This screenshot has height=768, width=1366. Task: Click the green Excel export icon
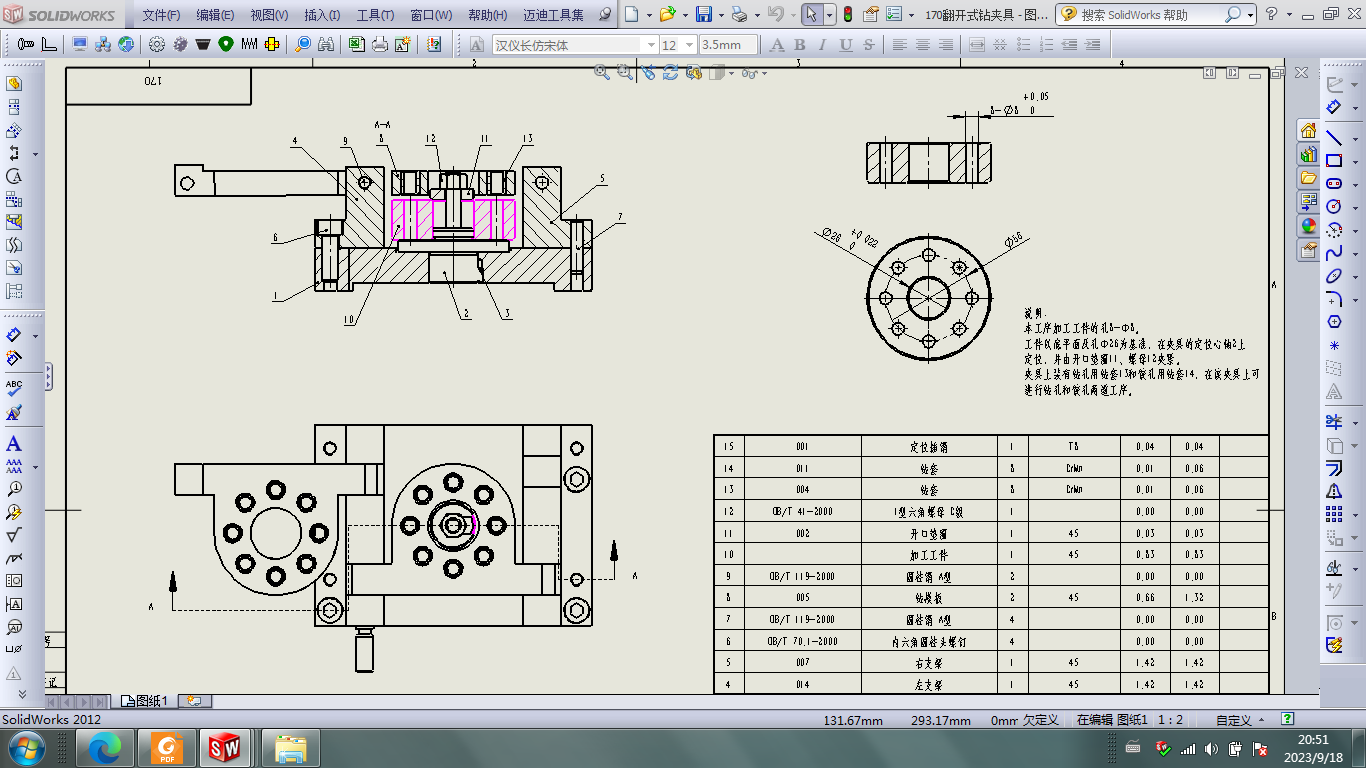(357, 45)
